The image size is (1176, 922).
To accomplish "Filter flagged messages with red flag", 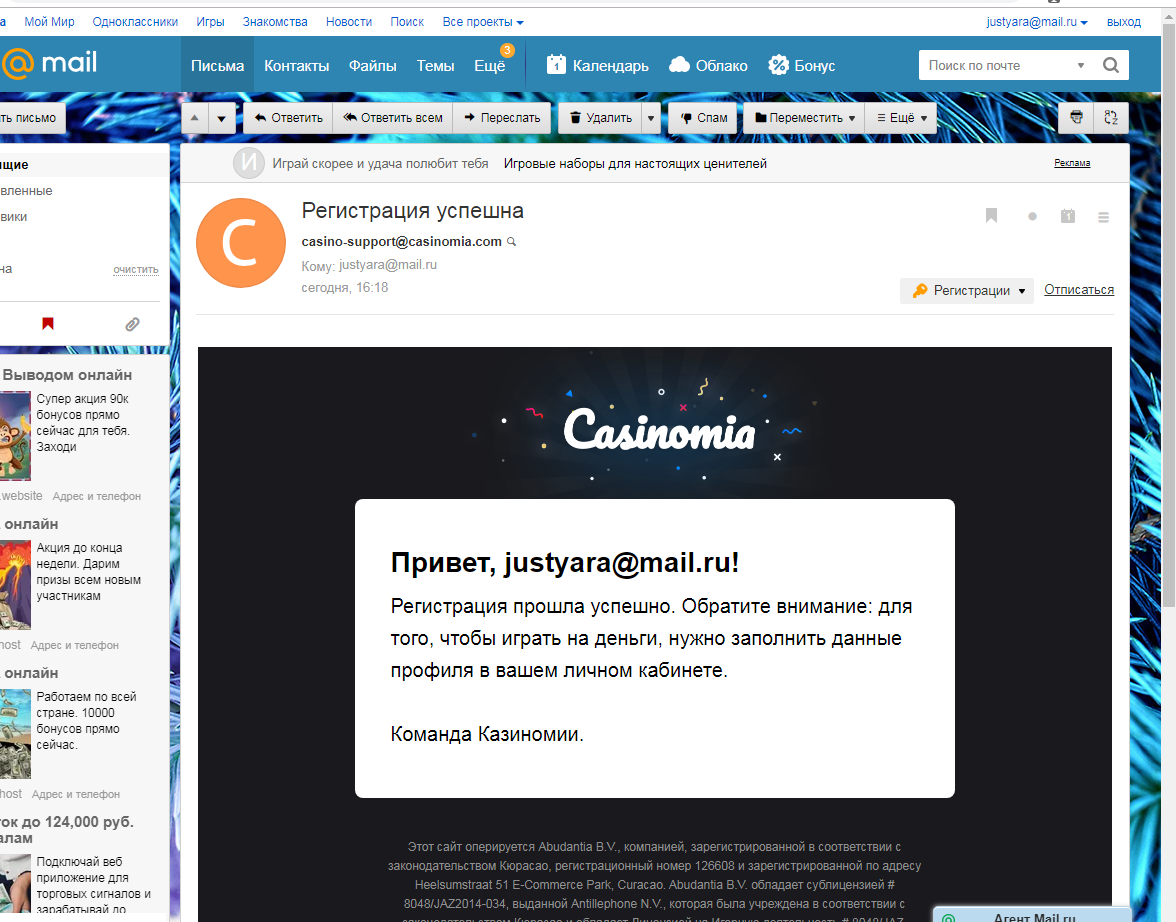I will coord(47,324).
